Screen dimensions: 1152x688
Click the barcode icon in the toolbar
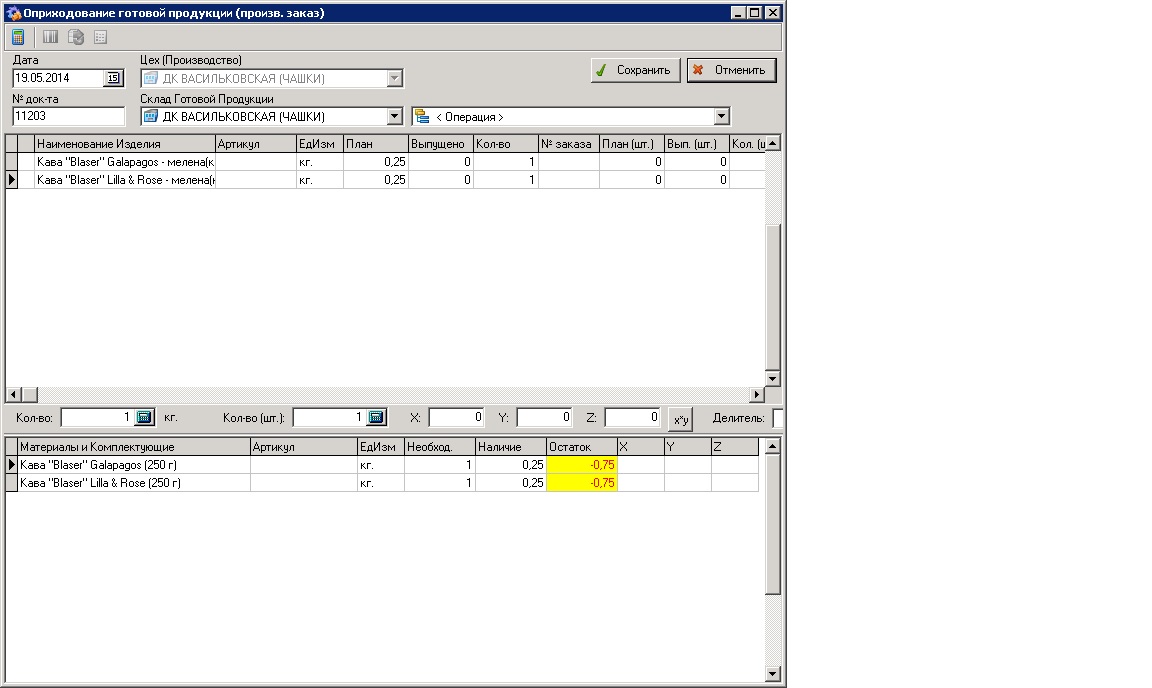tap(50, 37)
